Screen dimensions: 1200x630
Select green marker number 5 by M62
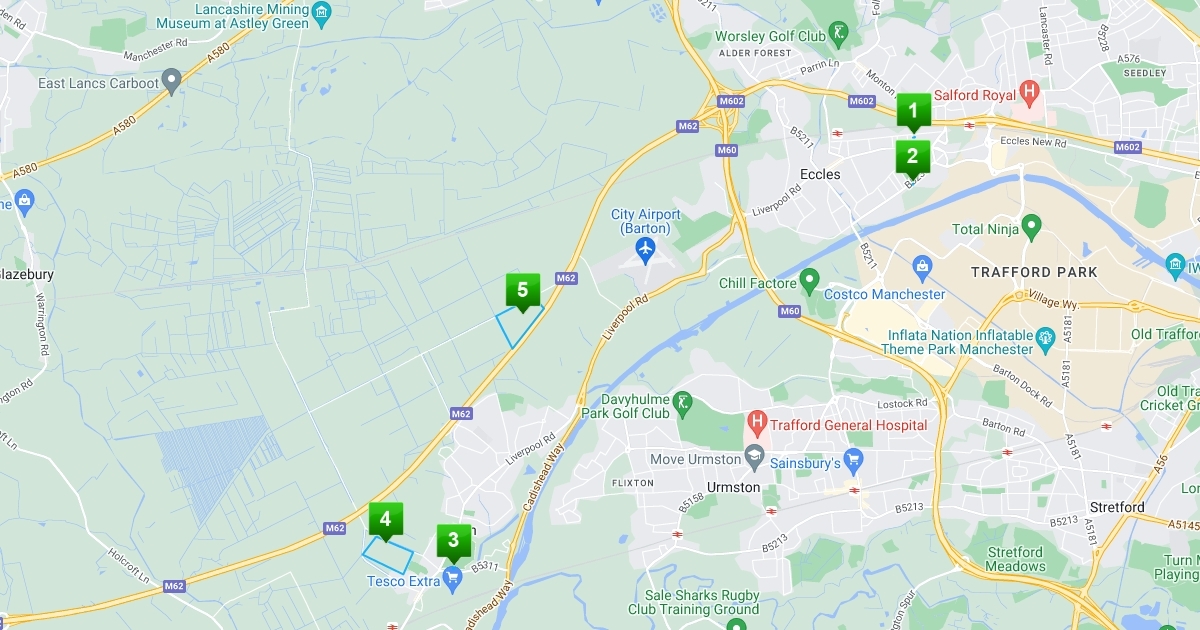point(522,292)
